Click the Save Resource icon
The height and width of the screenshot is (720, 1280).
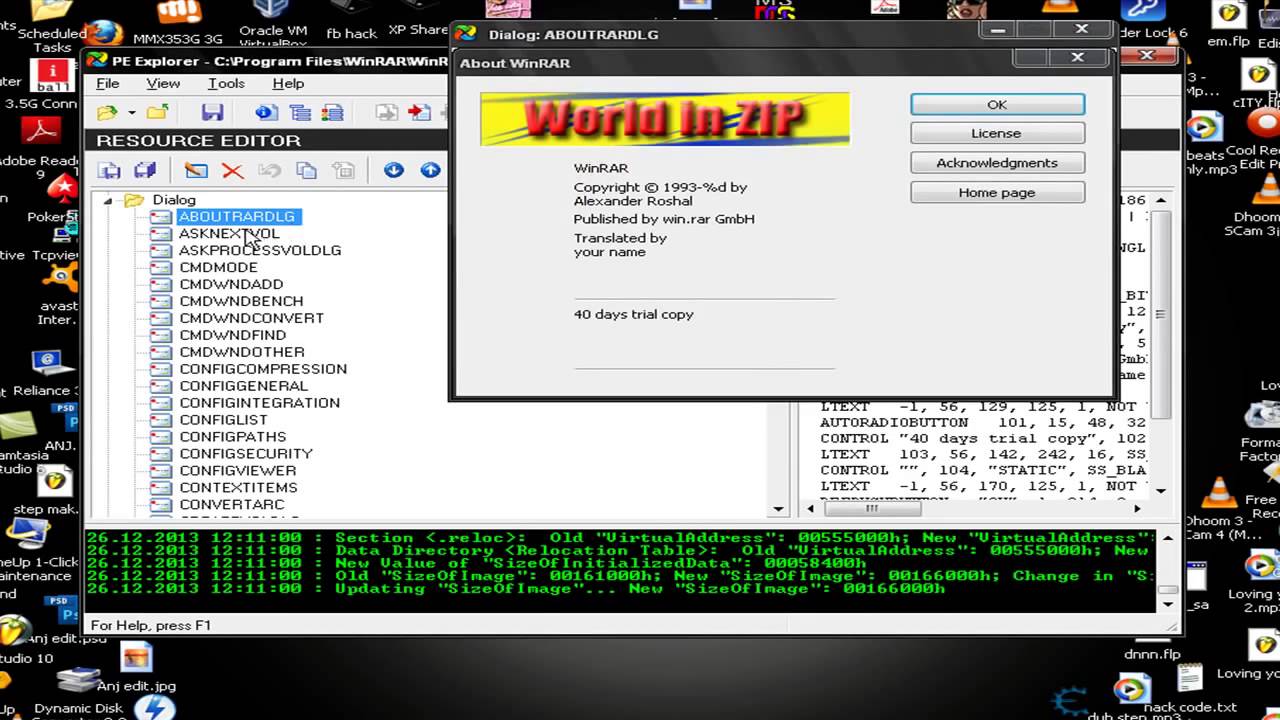(108, 170)
